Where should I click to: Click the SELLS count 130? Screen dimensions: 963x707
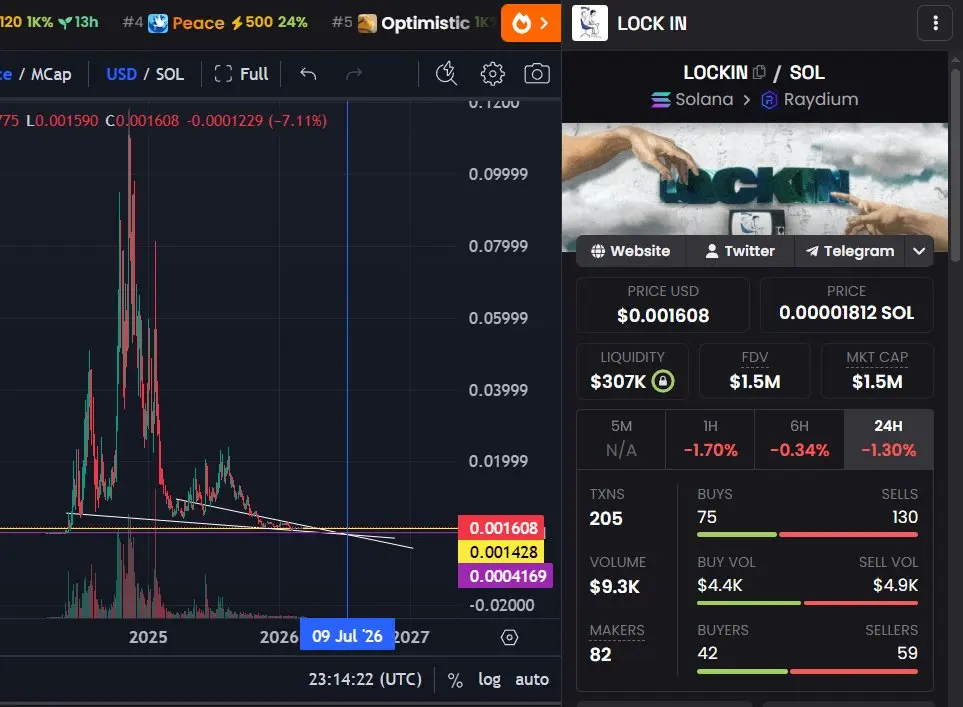[x=905, y=517]
